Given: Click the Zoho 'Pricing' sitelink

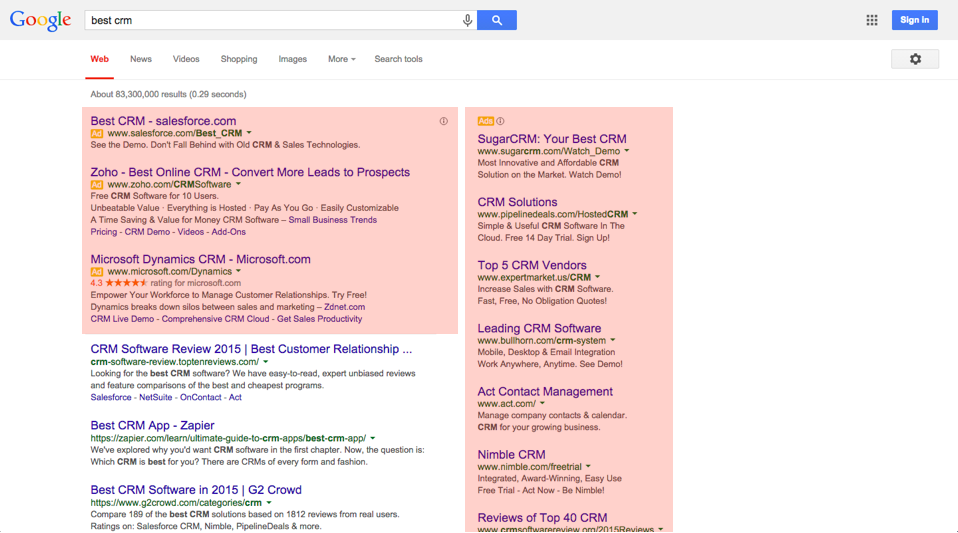Looking at the screenshot, I should (103, 232).
